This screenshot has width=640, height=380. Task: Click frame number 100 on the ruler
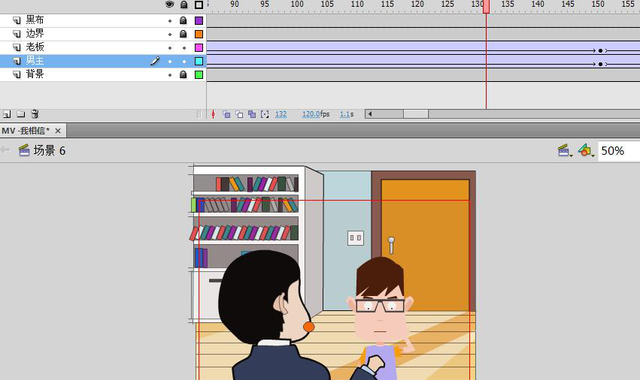tap(297, 4)
